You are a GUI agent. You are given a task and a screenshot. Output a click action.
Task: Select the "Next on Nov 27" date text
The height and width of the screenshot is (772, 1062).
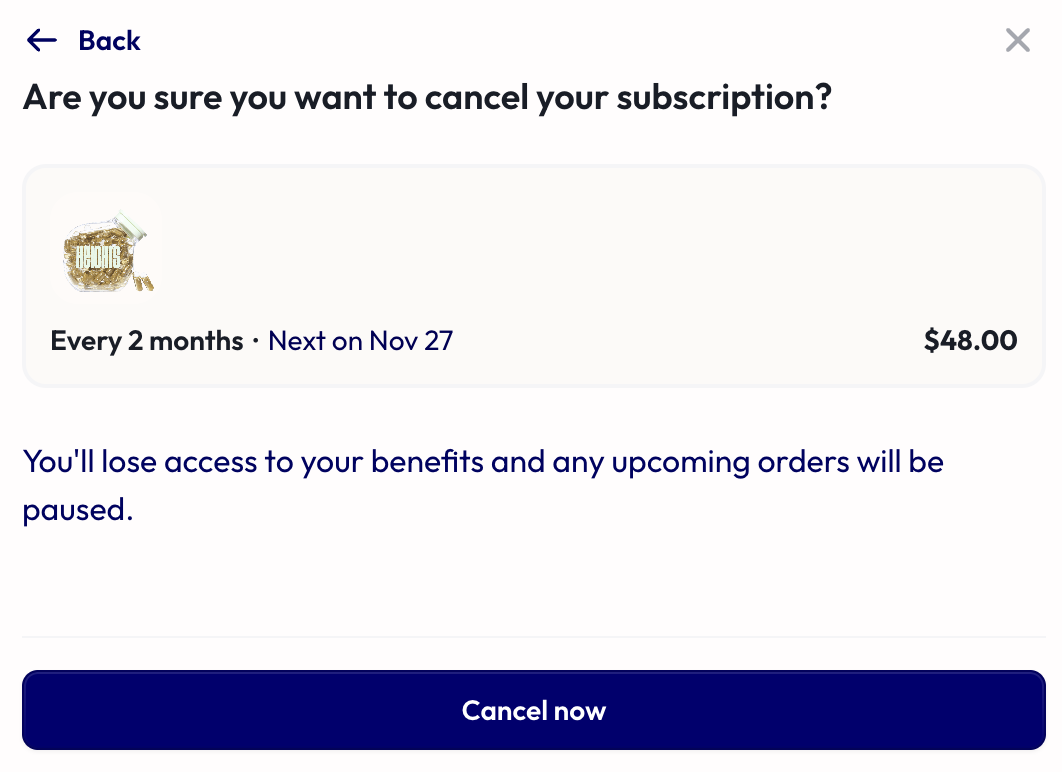tap(360, 341)
